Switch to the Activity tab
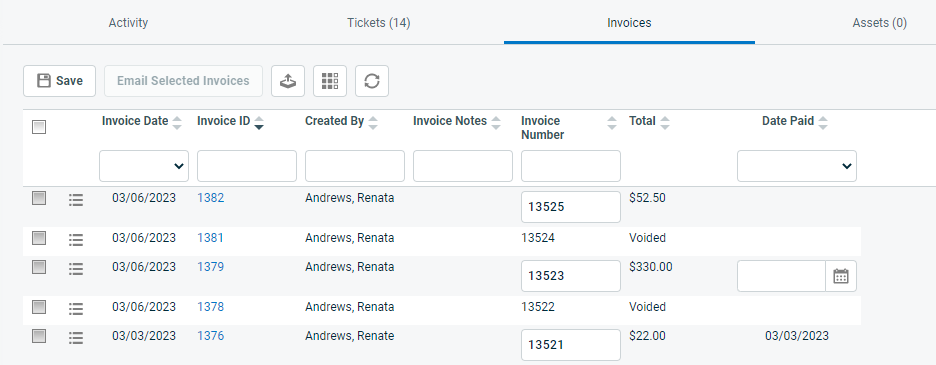This screenshot has width=936, height=365. point(128,23)
